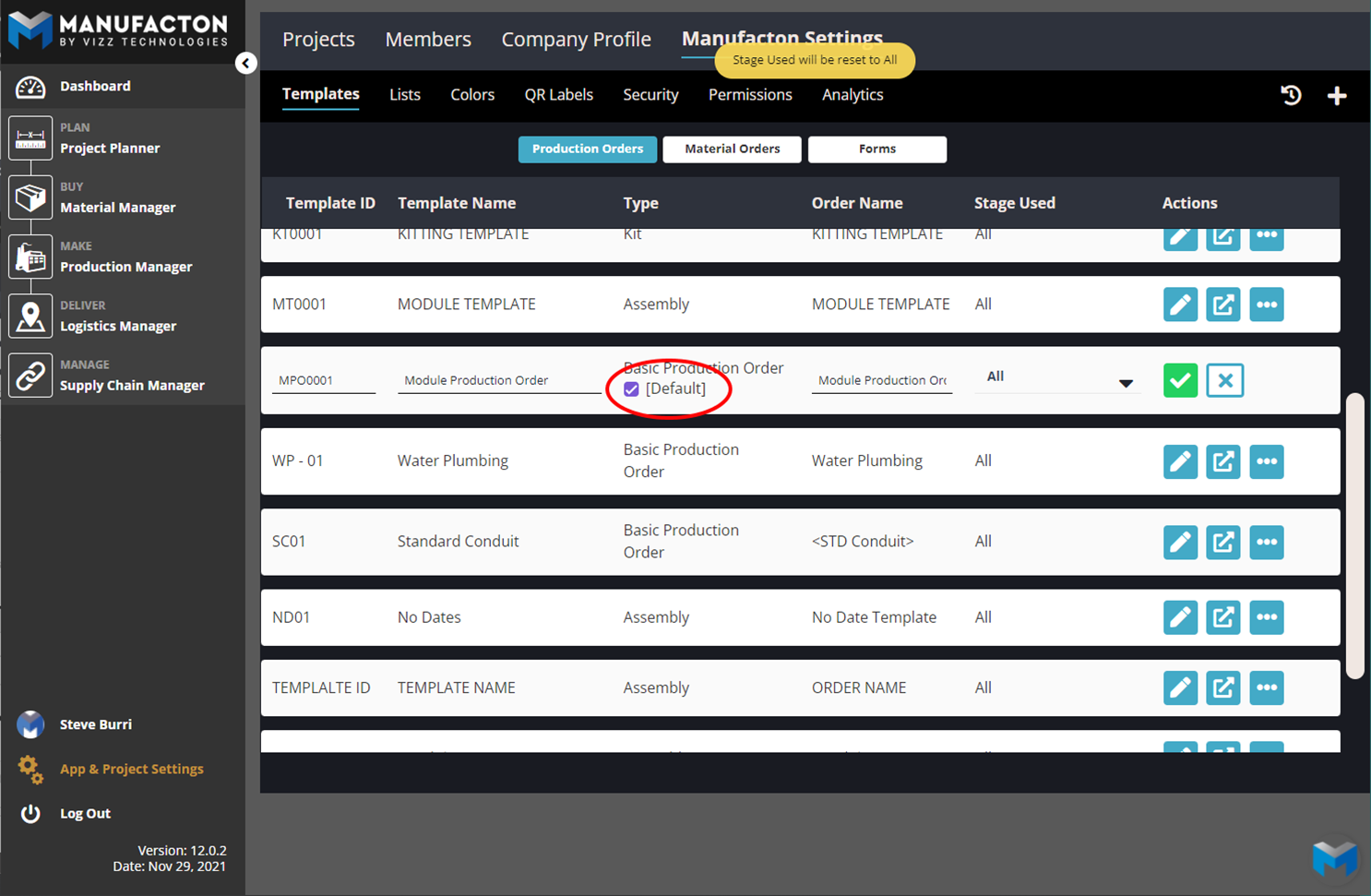This screenshot has width=1371, height=896.
Task: Switch to the QR Labels tab
Action: [x=558, y=95]
